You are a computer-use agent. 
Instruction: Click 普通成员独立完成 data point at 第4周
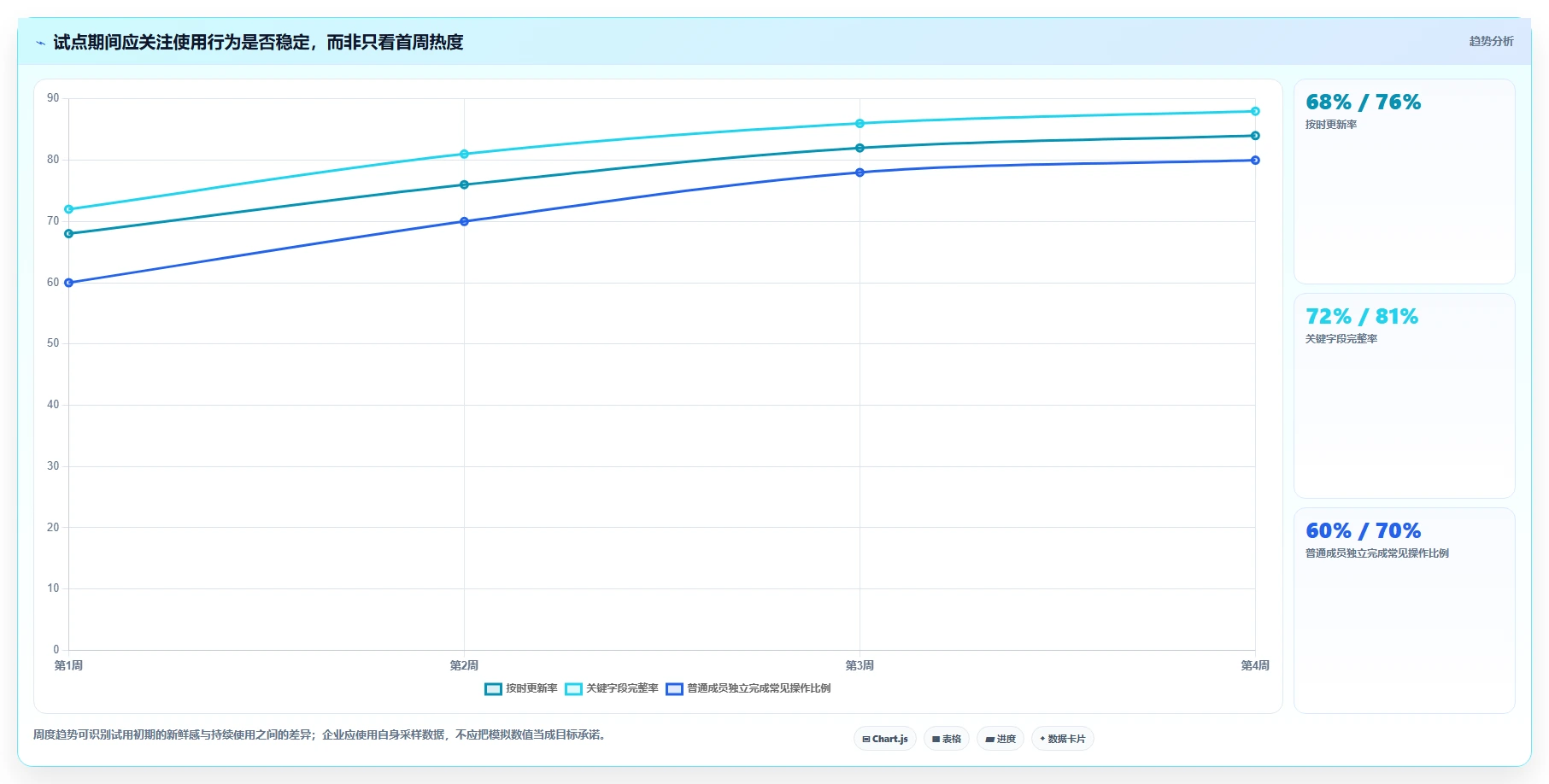[1255, 161]
